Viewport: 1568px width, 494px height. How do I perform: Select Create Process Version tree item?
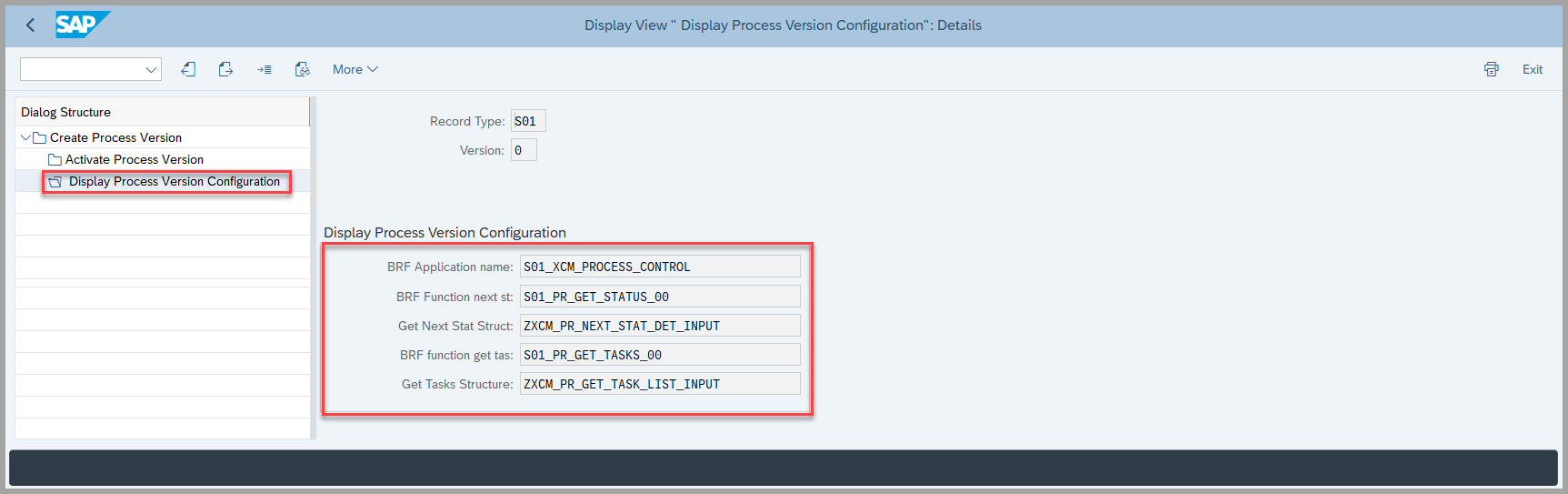115,137
